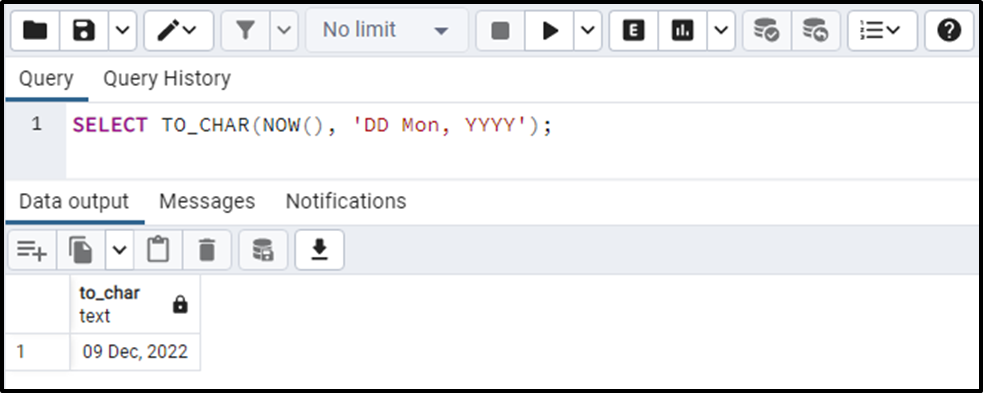Click in the SQL editor on SELECT line
The width and height of the screenshot is (983, 393).
pyautogui.click(x=312, y=125)
